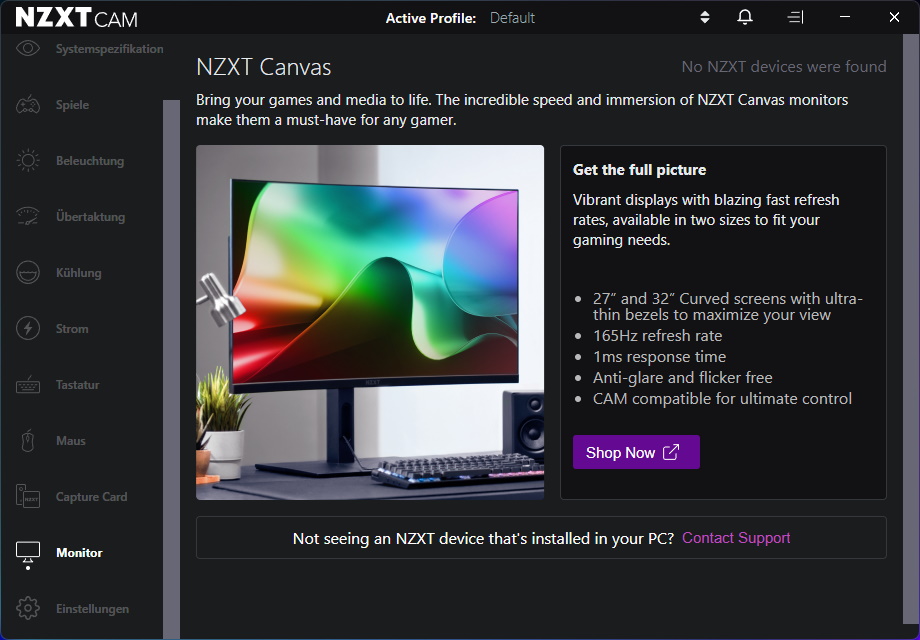Open the notification bell
The height and width of the screenshot is (640, 920).
[x=744, y=17]
